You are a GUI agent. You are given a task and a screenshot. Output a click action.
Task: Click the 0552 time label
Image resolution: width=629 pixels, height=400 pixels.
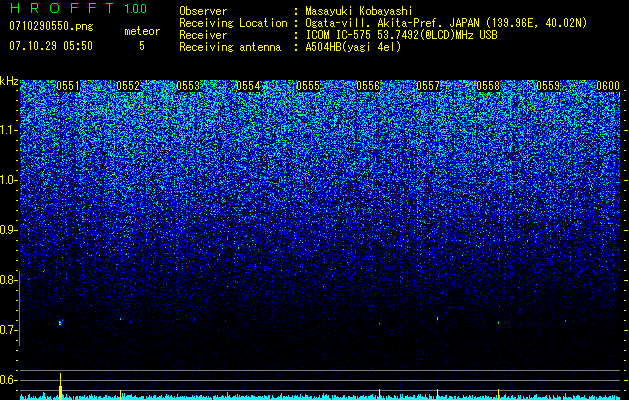point(128,86)
